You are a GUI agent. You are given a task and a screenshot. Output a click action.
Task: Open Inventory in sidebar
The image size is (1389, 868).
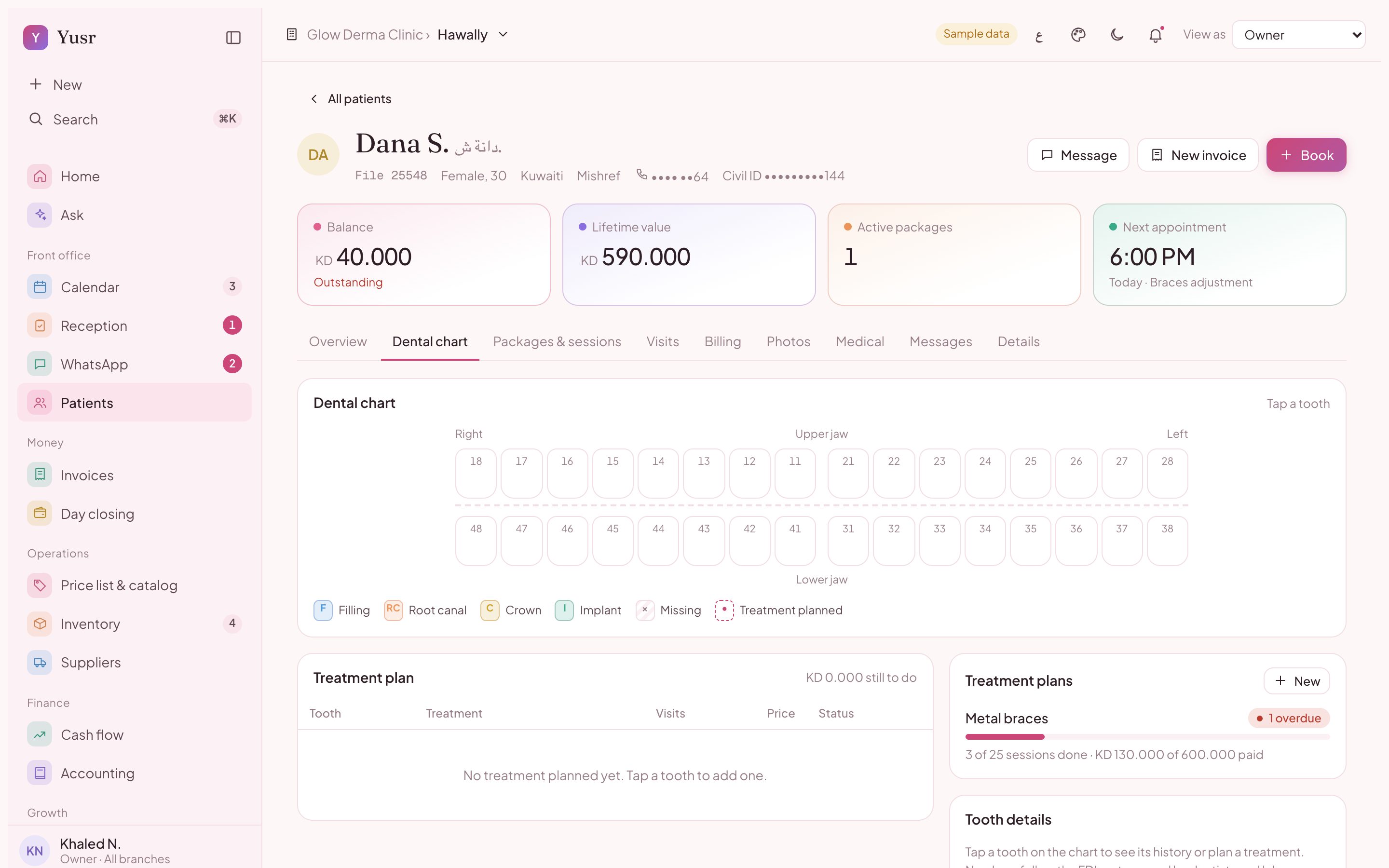pos(134,624)
